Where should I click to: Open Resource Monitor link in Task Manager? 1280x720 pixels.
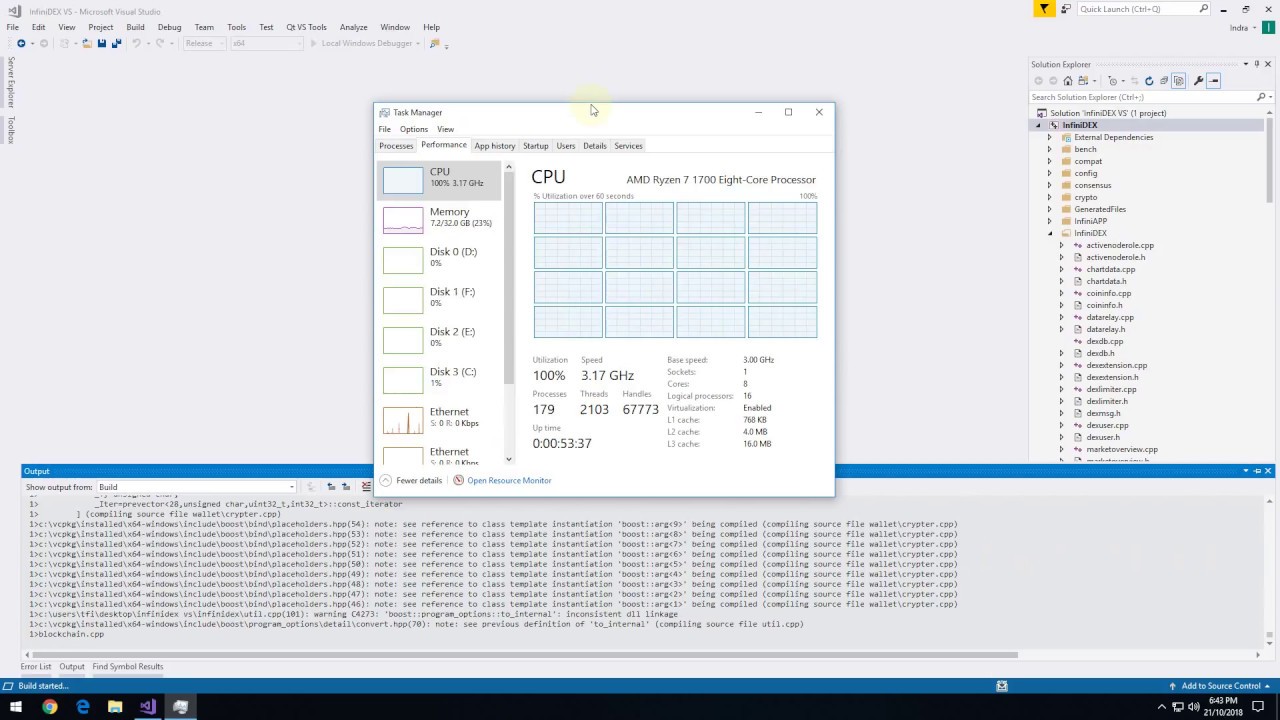click(509, 481)
